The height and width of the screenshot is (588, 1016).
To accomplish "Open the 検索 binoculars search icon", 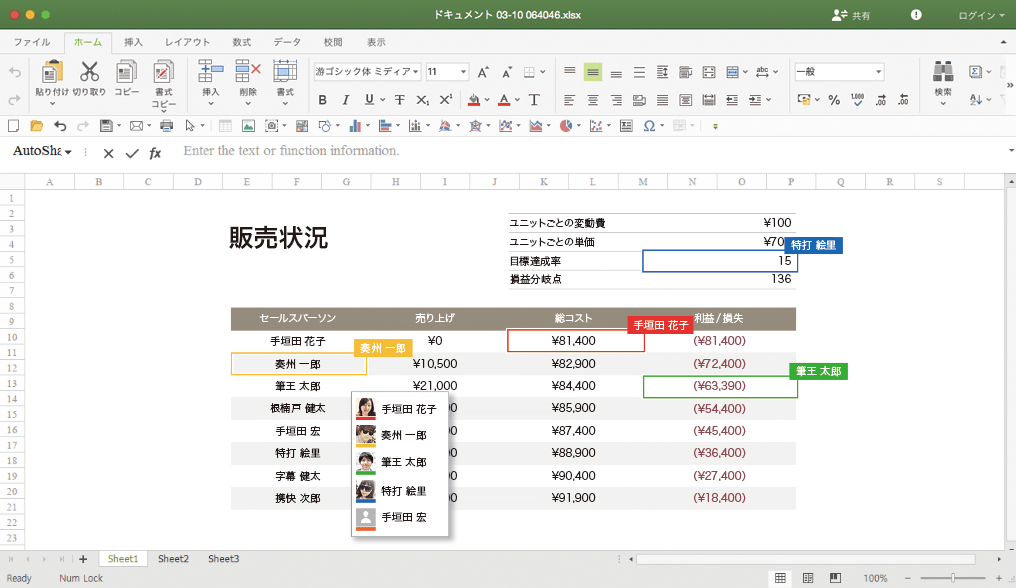I will (943, 71).
